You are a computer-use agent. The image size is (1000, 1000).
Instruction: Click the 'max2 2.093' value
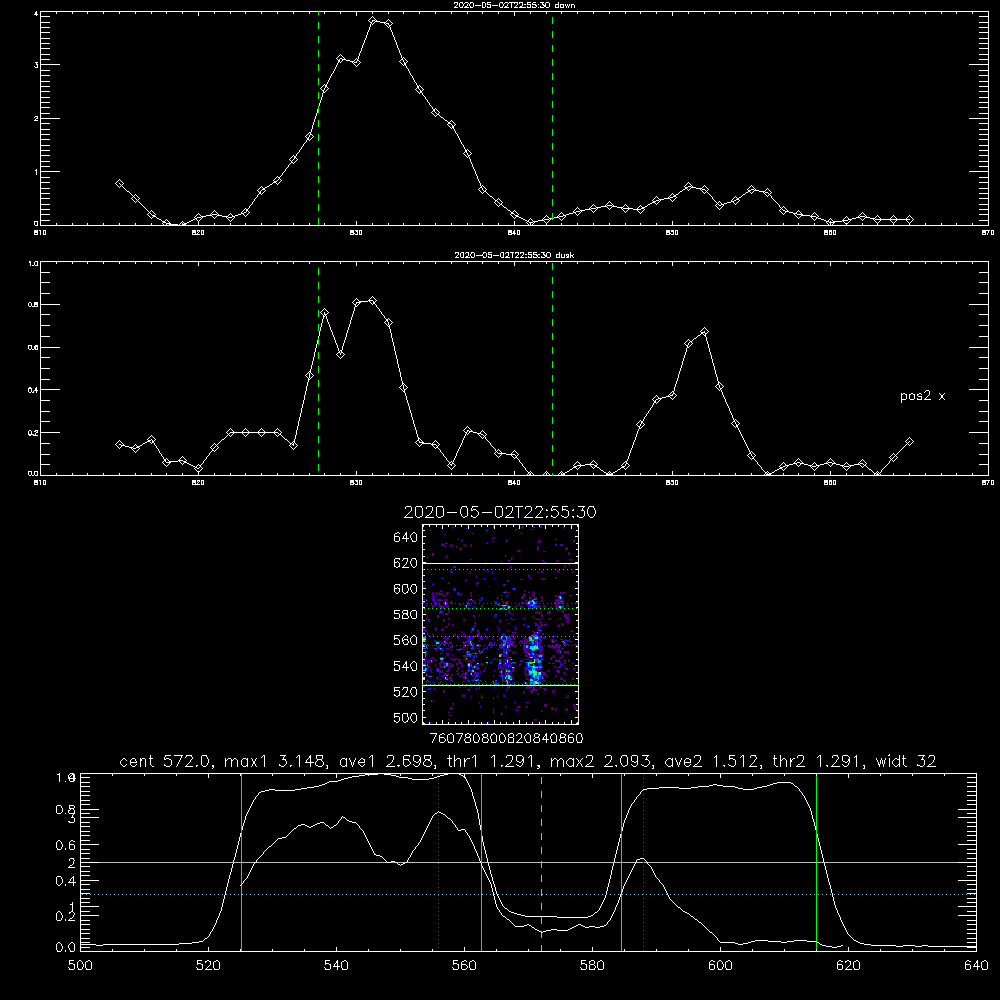601,761
